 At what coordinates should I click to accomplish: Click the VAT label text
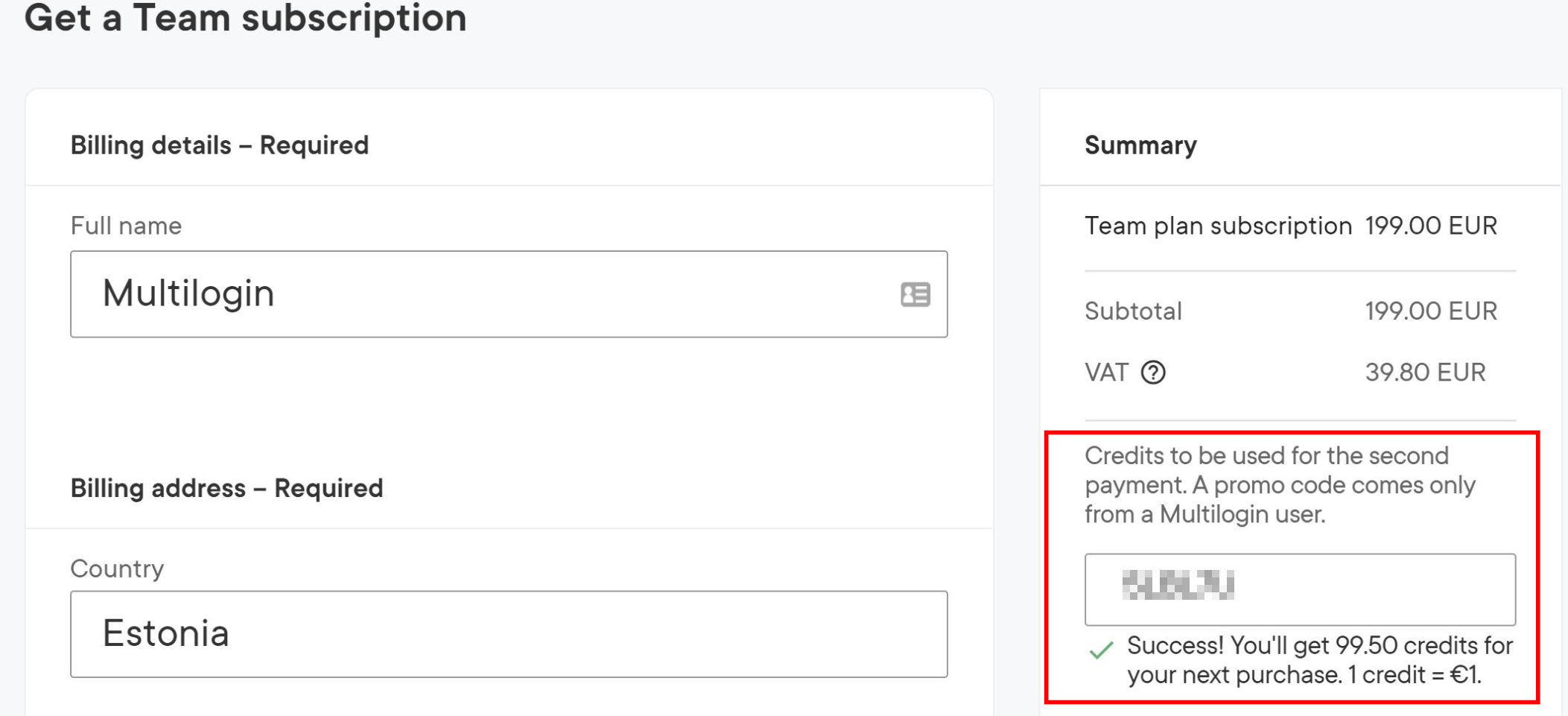coord(1106,372)
